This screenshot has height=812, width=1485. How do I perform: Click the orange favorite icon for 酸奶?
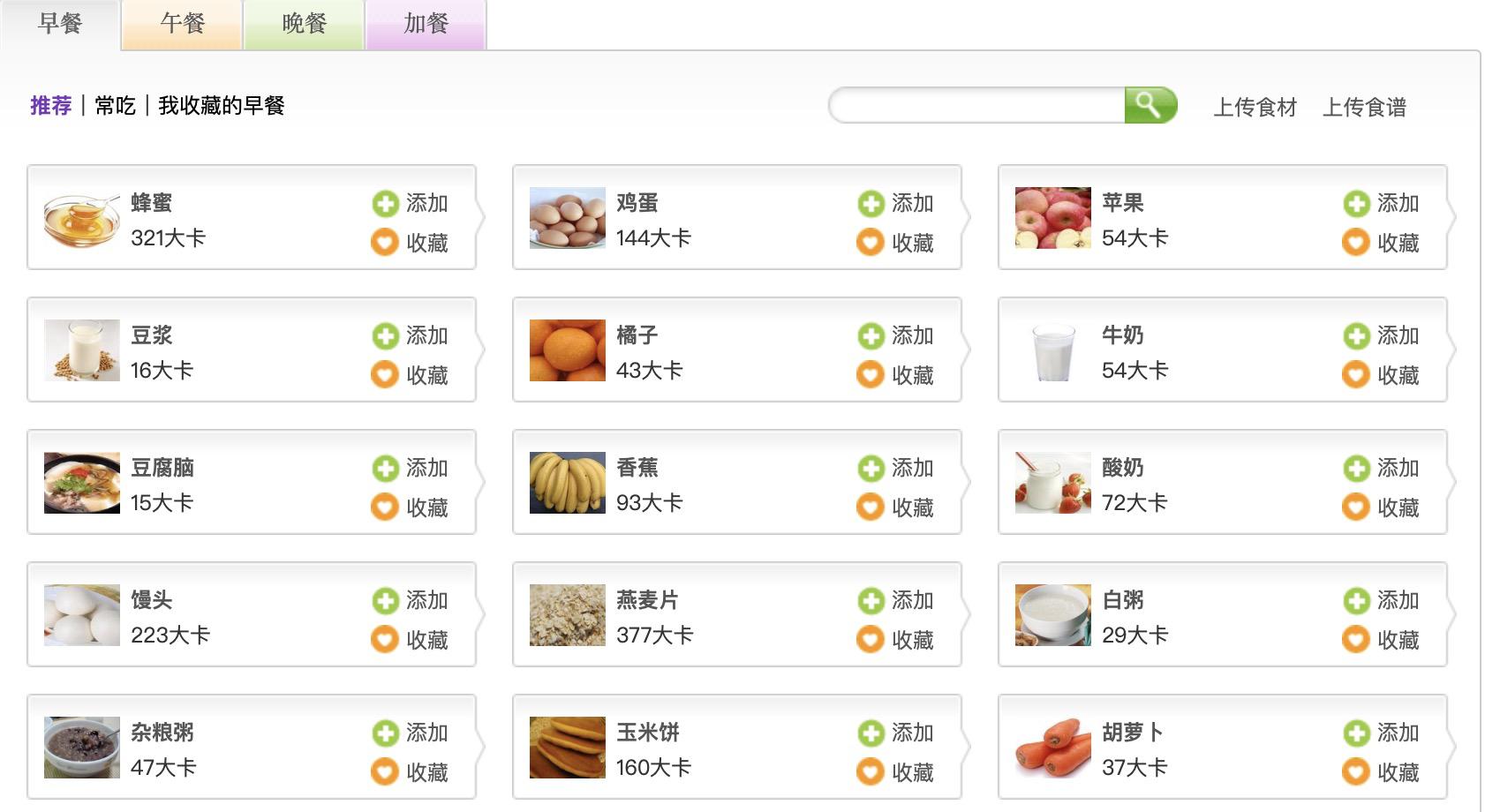(1356, 507)
